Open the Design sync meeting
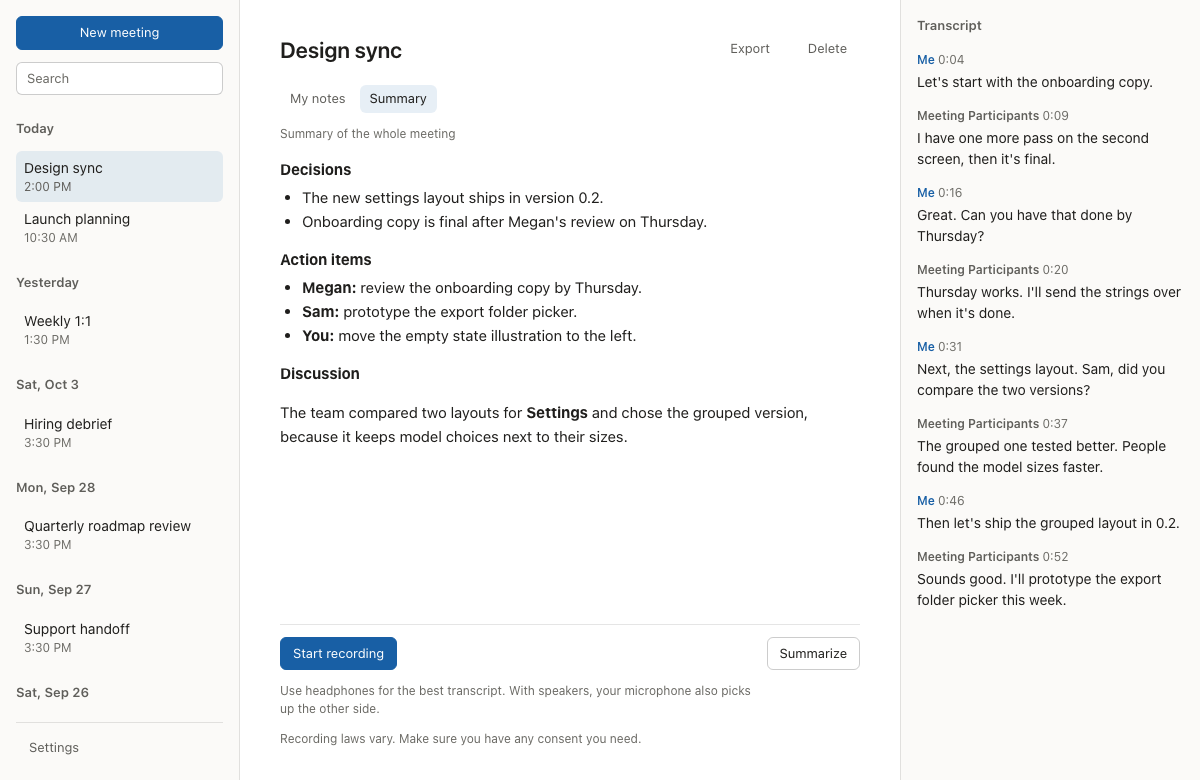1200x780 pixels. (119, 177)
